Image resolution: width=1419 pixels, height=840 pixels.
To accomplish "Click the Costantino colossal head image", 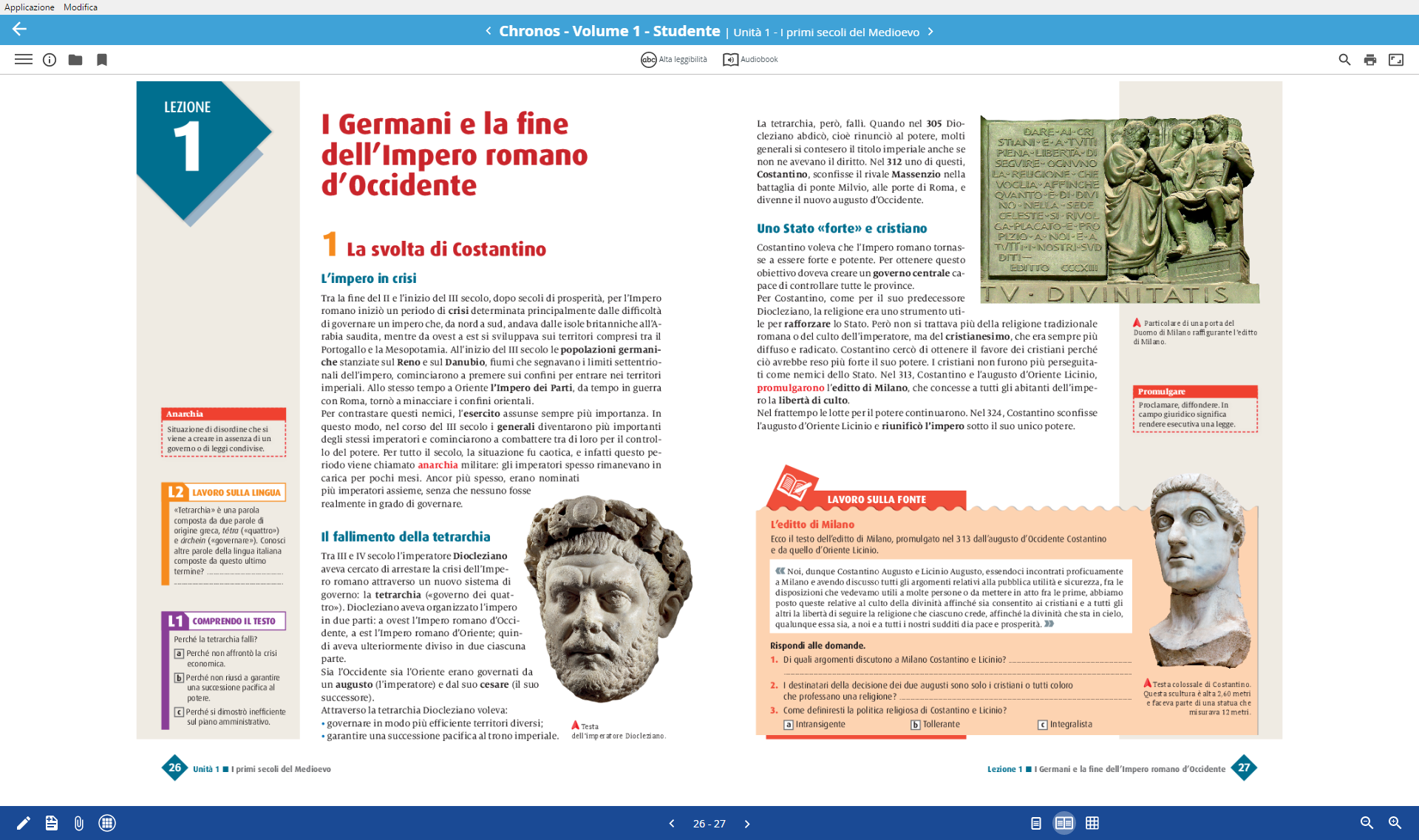I will pos(1199,571).
